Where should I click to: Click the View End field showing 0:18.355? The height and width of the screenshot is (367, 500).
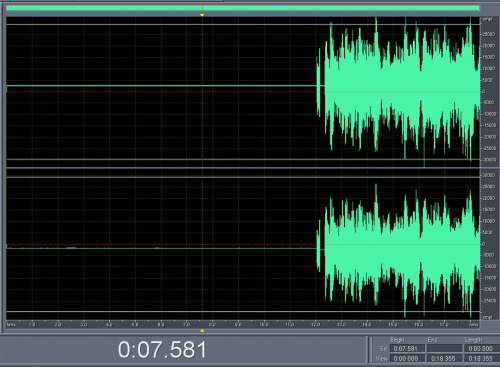tap(445, 359)
